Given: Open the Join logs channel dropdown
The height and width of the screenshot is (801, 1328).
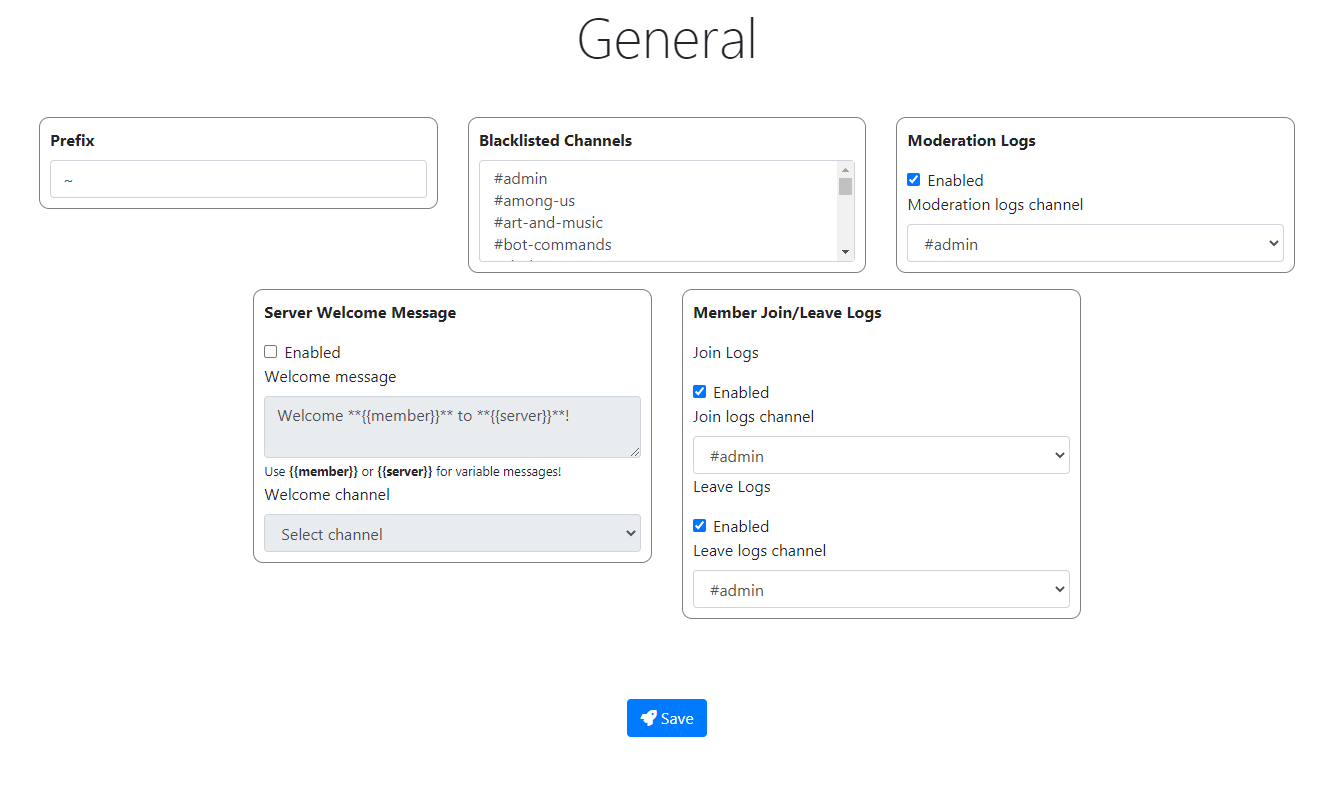Looking at the screenshot, I should [x=881, y=455].
